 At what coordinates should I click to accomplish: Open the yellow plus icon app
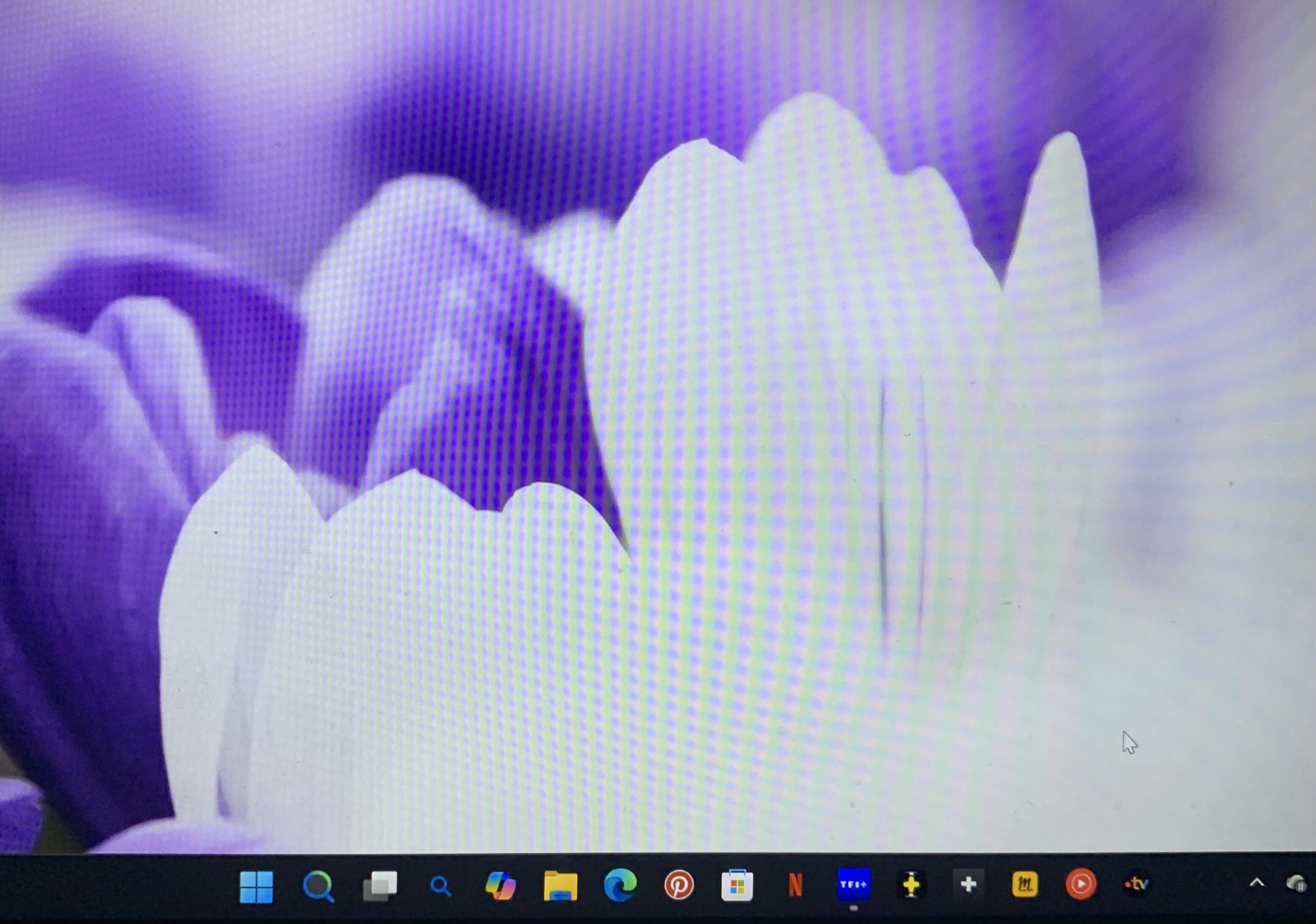click(911, 885)
